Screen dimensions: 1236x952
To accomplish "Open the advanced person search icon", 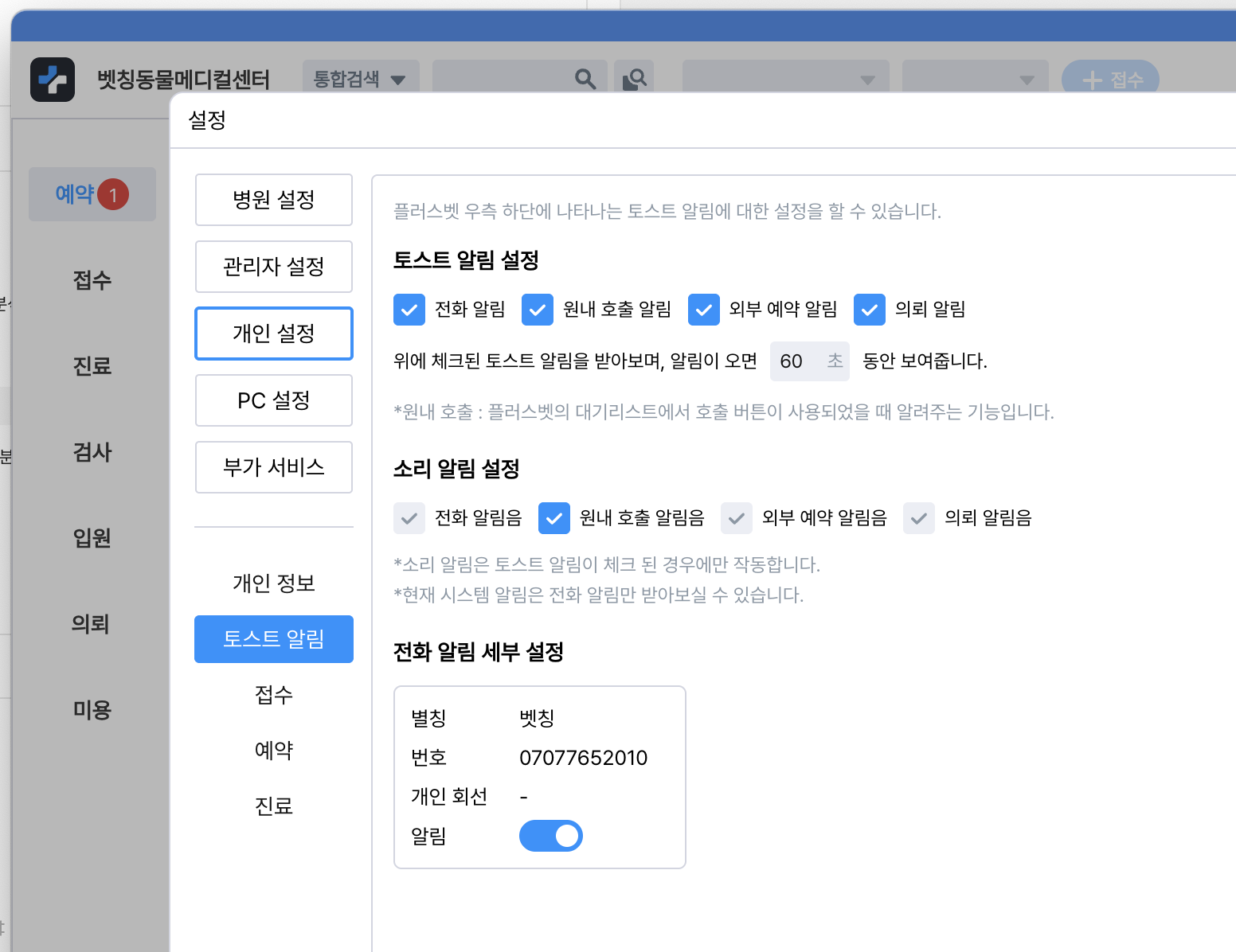I will [x=635, y=79].
